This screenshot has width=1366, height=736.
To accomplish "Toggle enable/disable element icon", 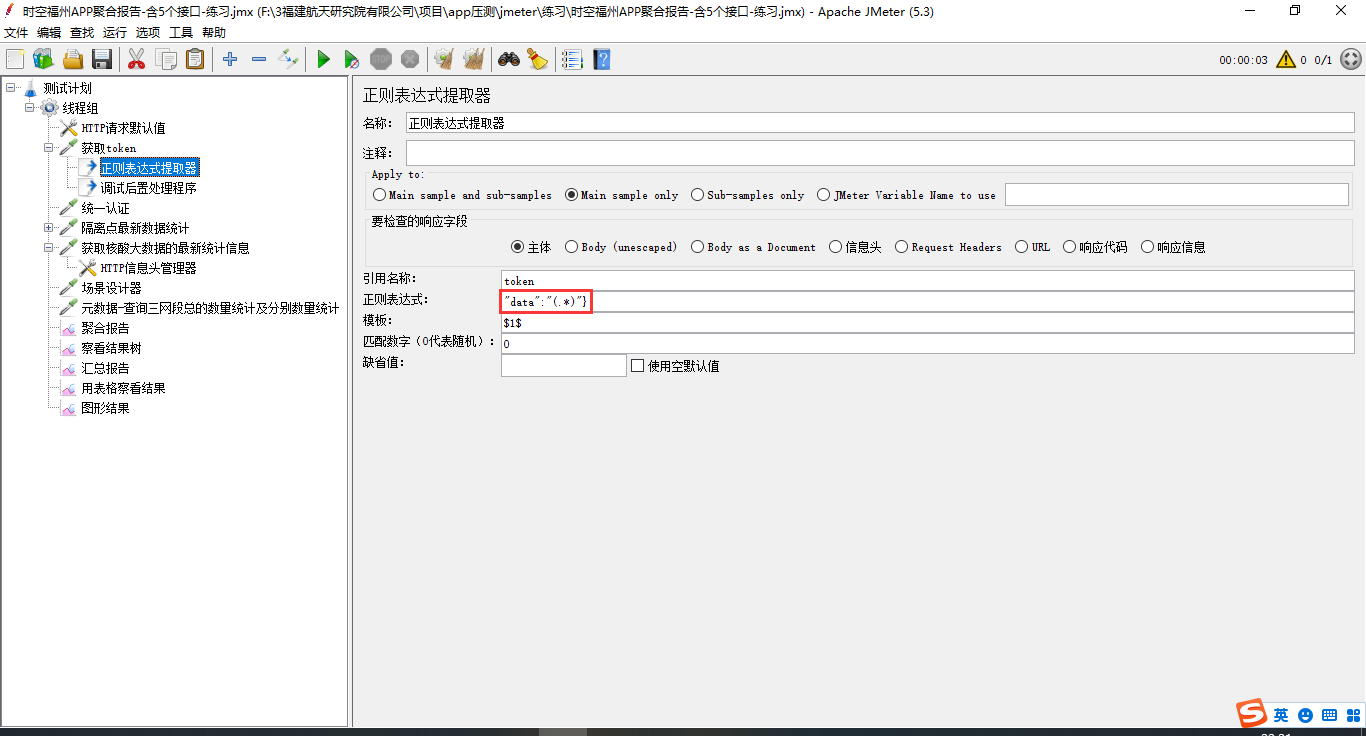I will pyautogui.click(x=288, y=60).
